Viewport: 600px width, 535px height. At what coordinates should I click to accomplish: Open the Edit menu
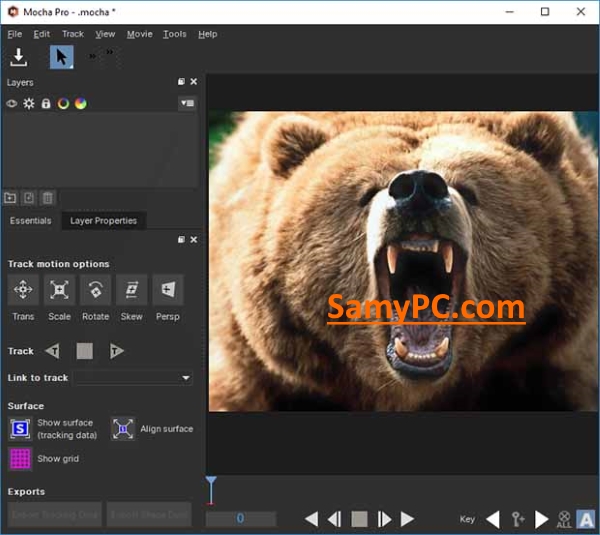point(41,34)
